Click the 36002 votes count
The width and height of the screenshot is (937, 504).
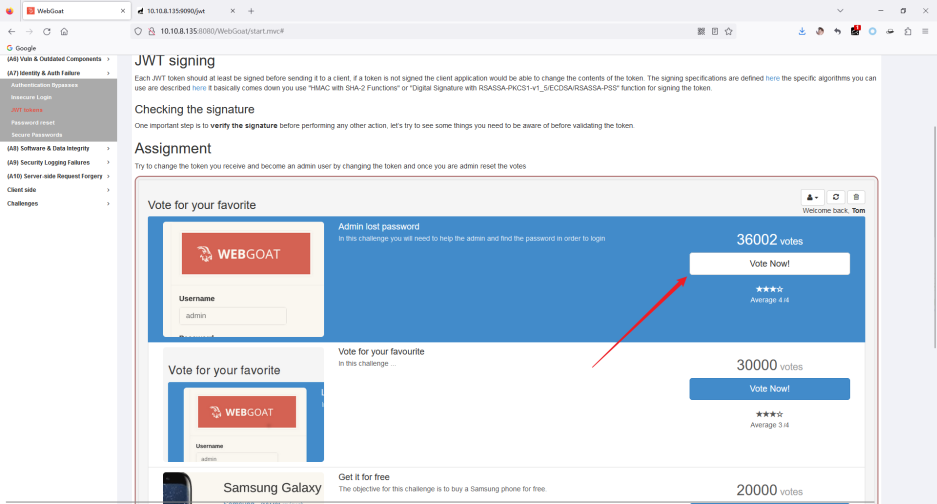(769, 240)
